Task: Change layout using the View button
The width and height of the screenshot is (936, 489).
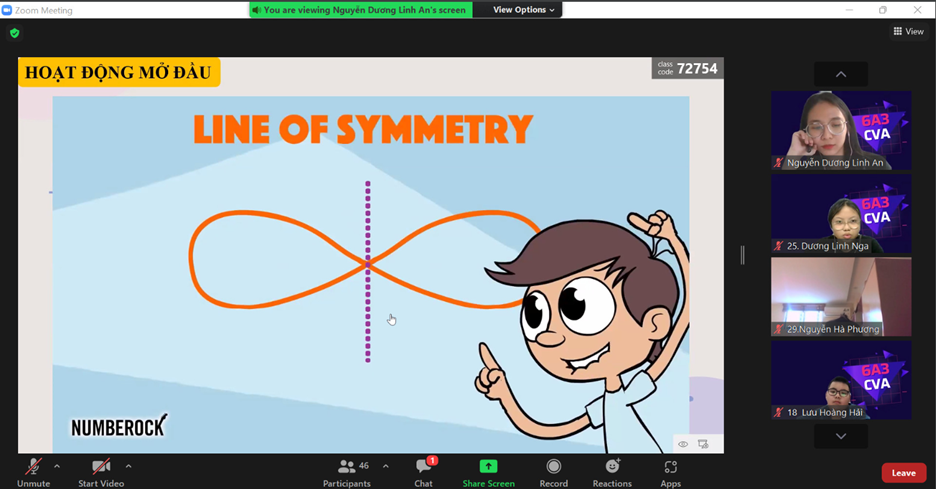Action: tap(908, 32)
